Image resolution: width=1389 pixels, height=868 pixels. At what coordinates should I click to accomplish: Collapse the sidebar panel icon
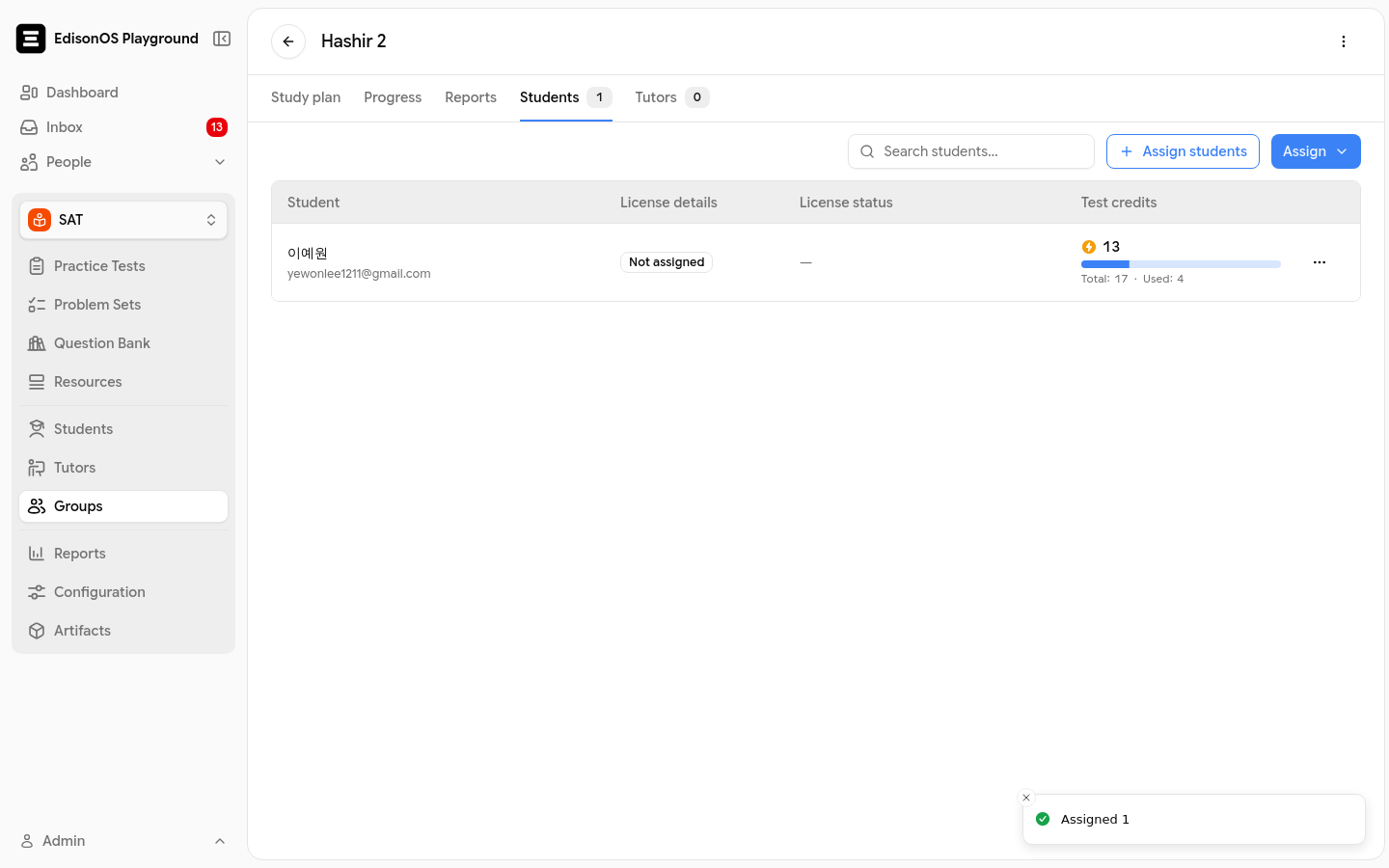tap(222, 39)
